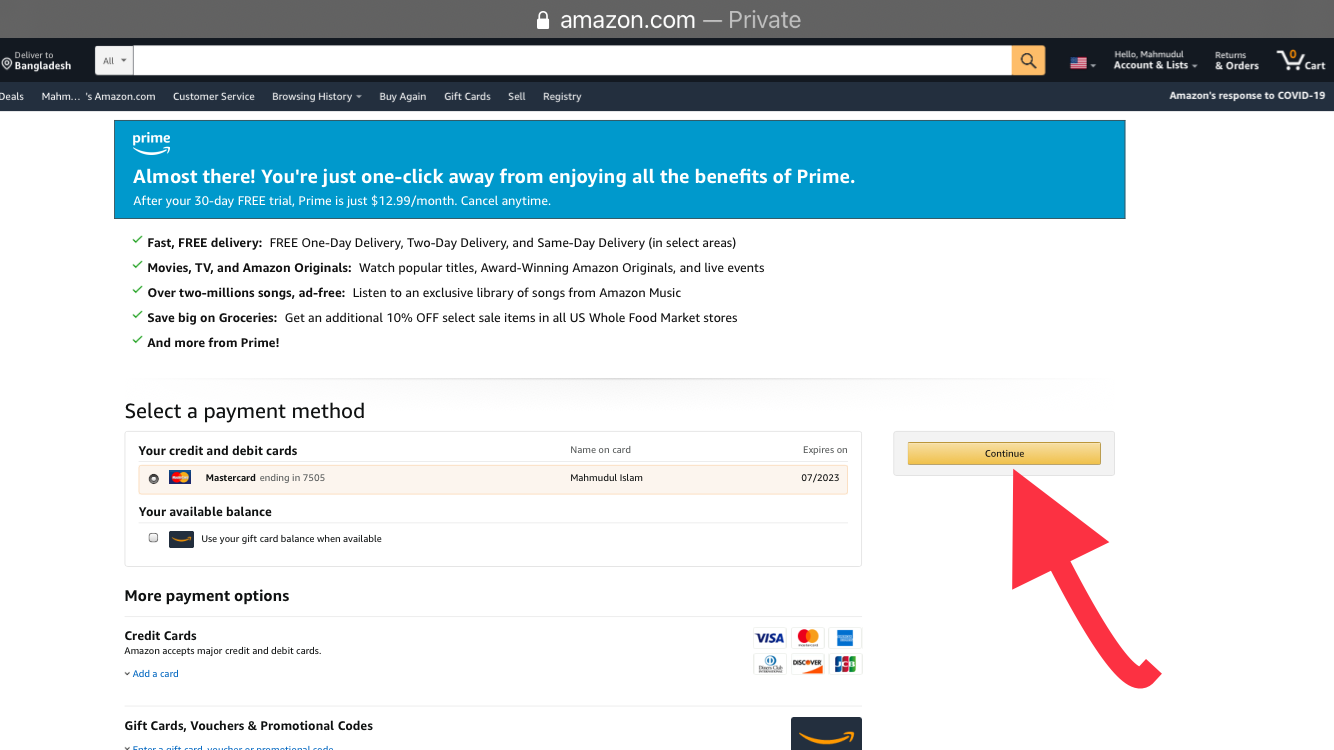This screenshot has width=1334, height=750.
Task: Select Customer Service from the navigation
Action: 213,96
